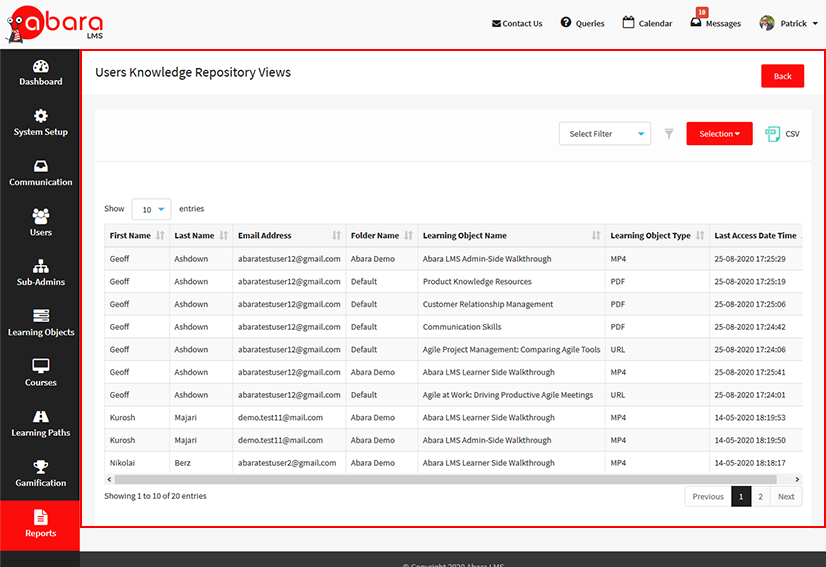Open Learning Paths in sidebar
The width and height of the screenshot is (826, 567).
(41, 424)
